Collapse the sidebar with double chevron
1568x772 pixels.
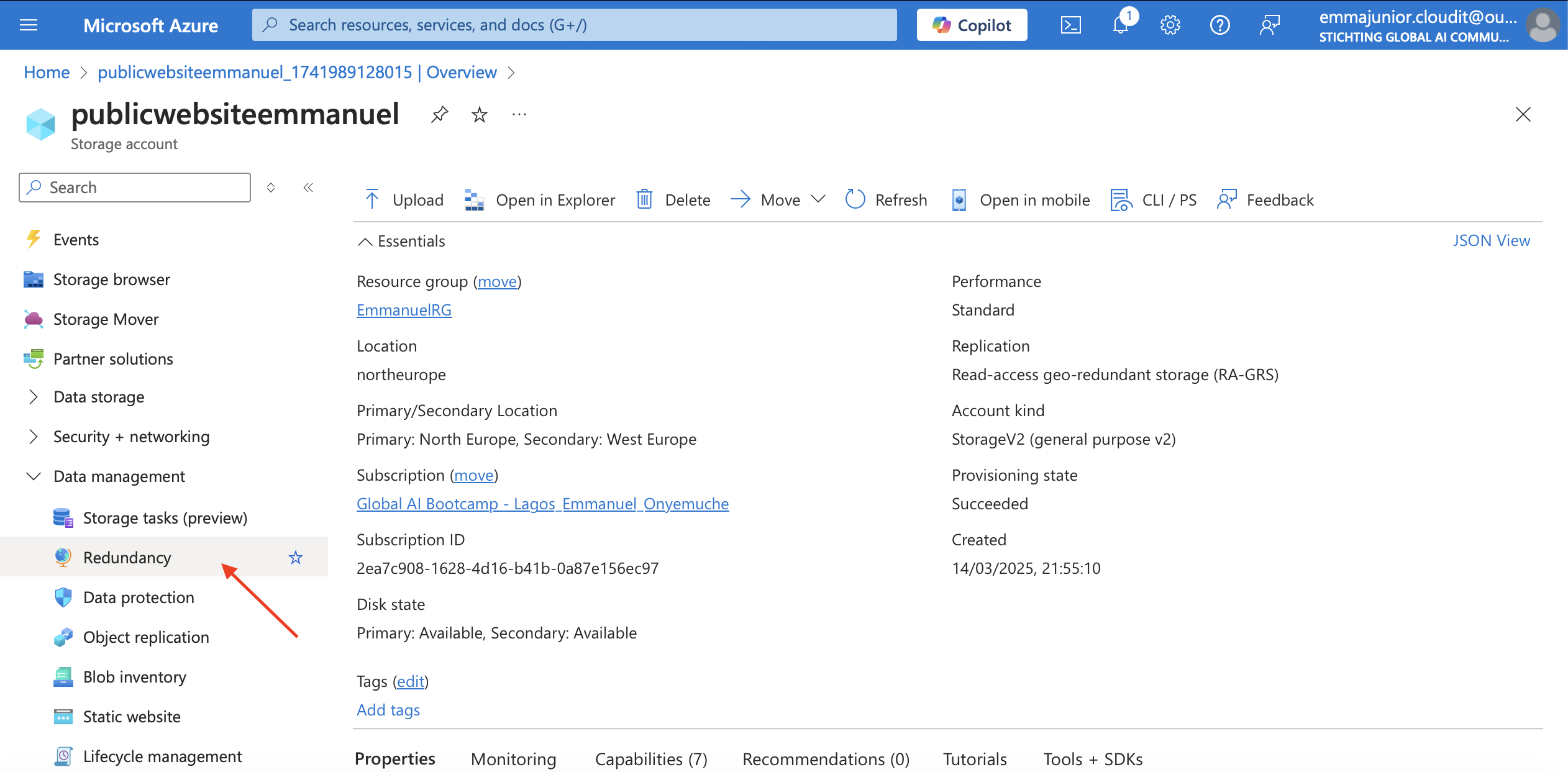(x=308, y=188)
